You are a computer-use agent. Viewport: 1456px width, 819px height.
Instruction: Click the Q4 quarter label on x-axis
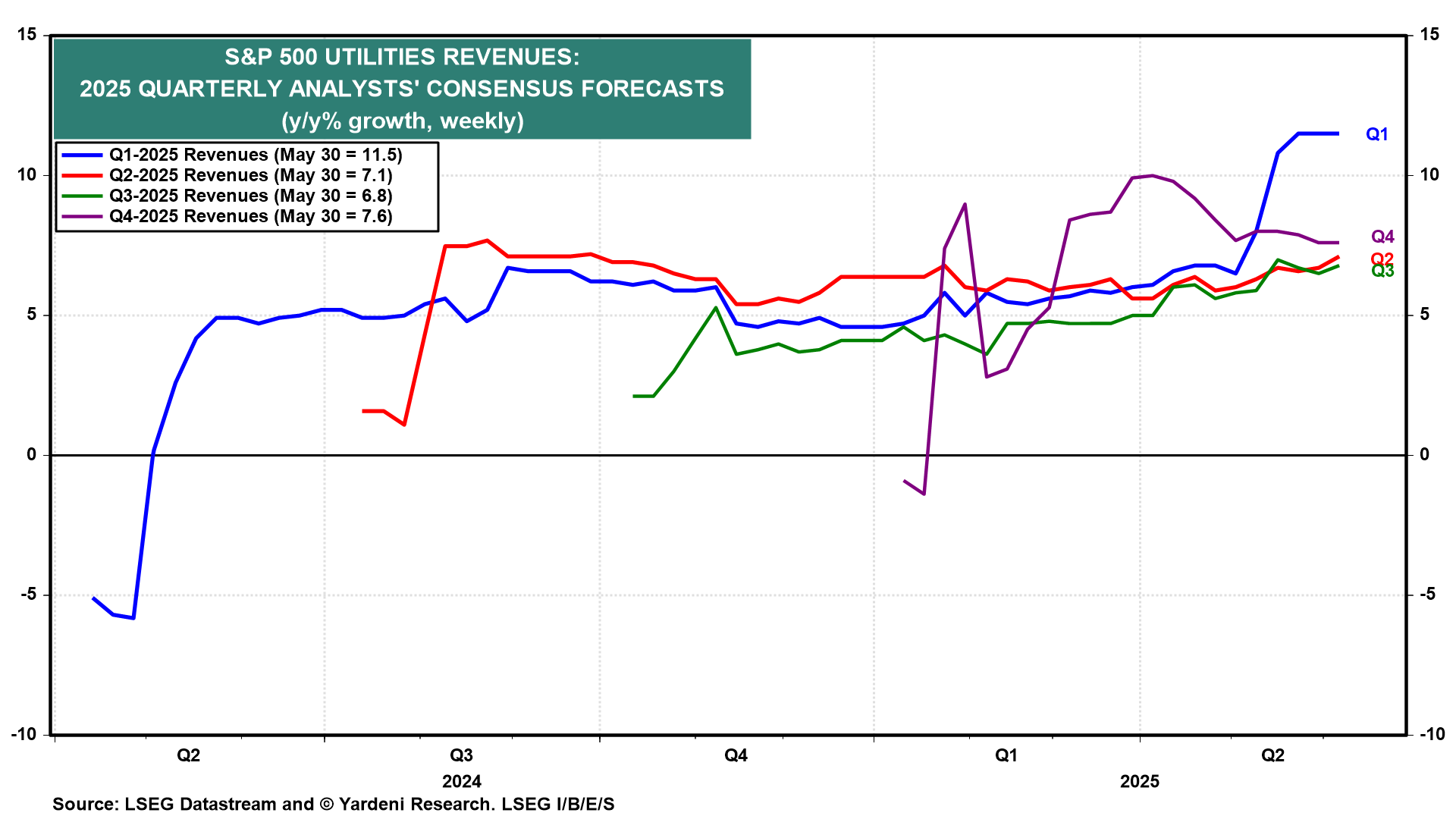click(736, 755)
